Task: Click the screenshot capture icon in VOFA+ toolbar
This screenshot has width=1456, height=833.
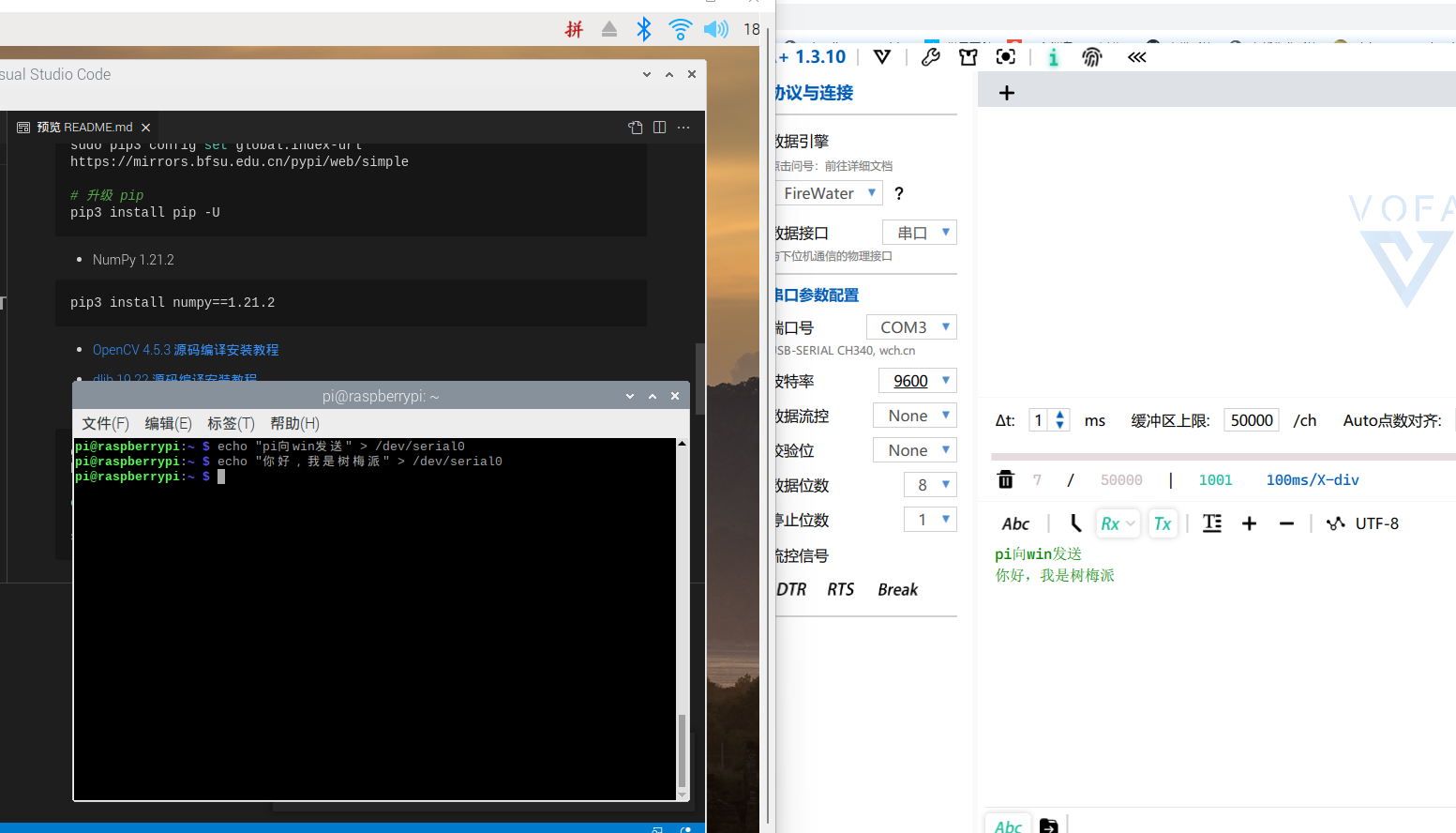Action: 1005,56
